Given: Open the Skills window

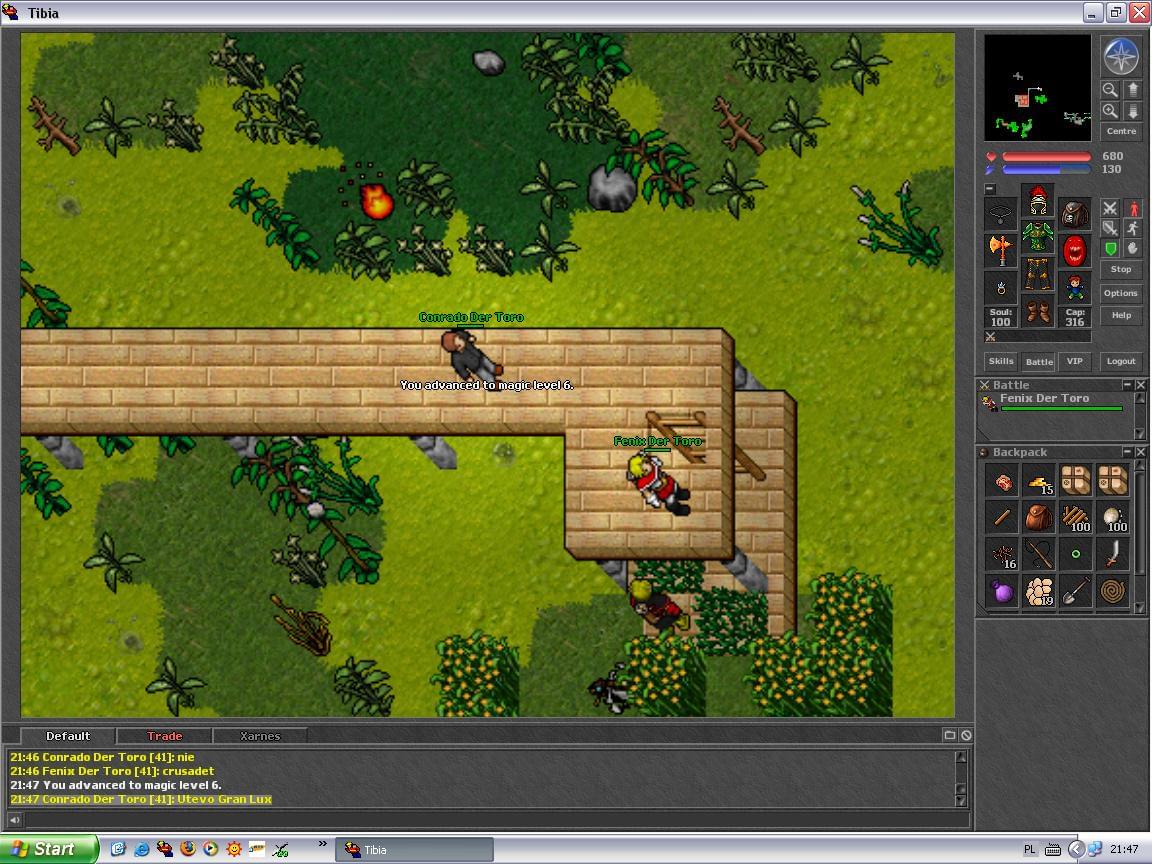Looking at the screenshot, I should [x=1001, y=361].
